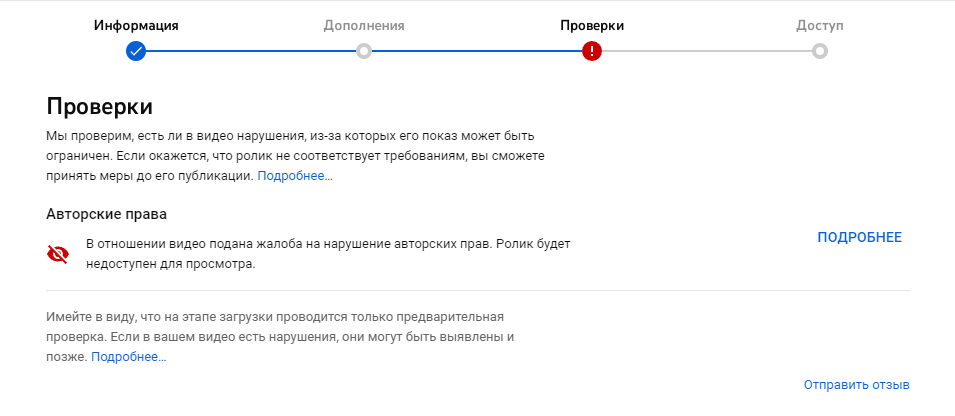Open Подробнее link after 'до его публикации'
This screenshot has width=955, height=416.
coord(295,176)
